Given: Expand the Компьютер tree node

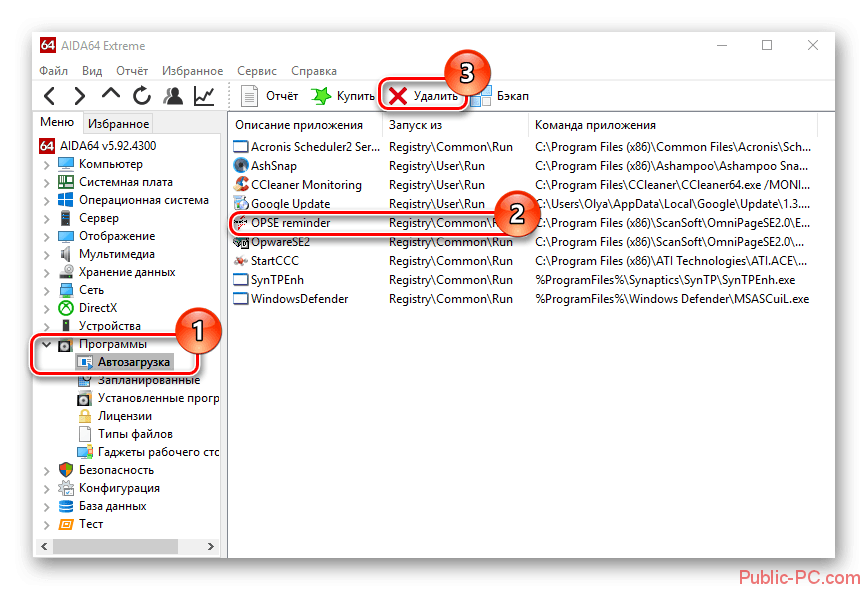Looking at the screenshot, I should click(x=46, y=164).
